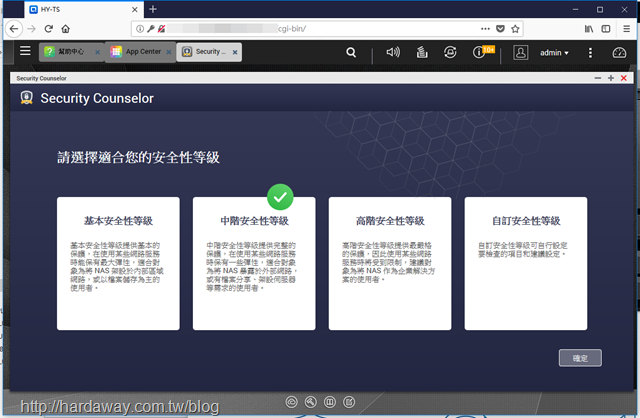
Task: Open the browser home page
Action: (65, 29)
